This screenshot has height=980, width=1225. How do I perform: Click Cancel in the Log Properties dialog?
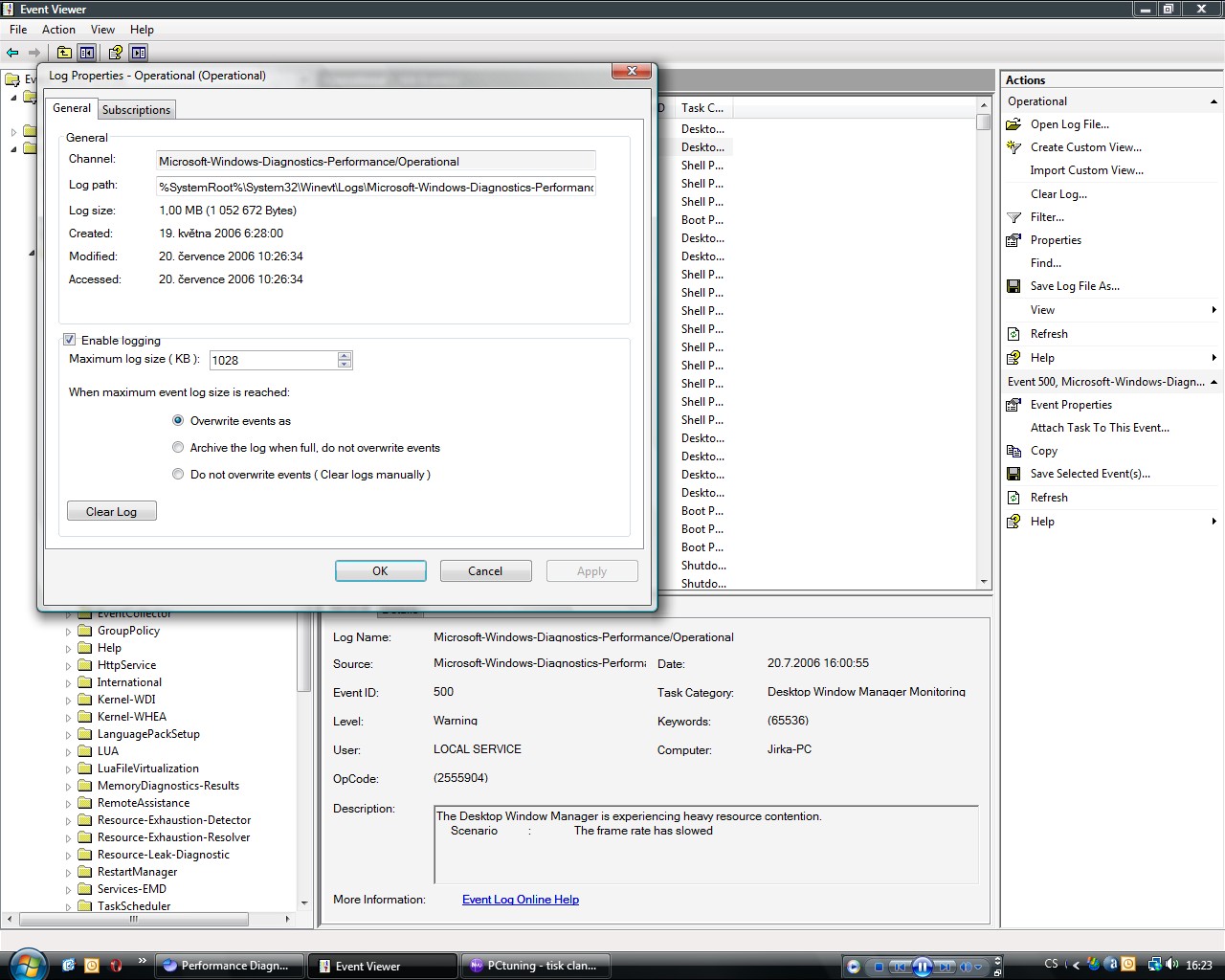pyautogui.click(x=485, y=571)
